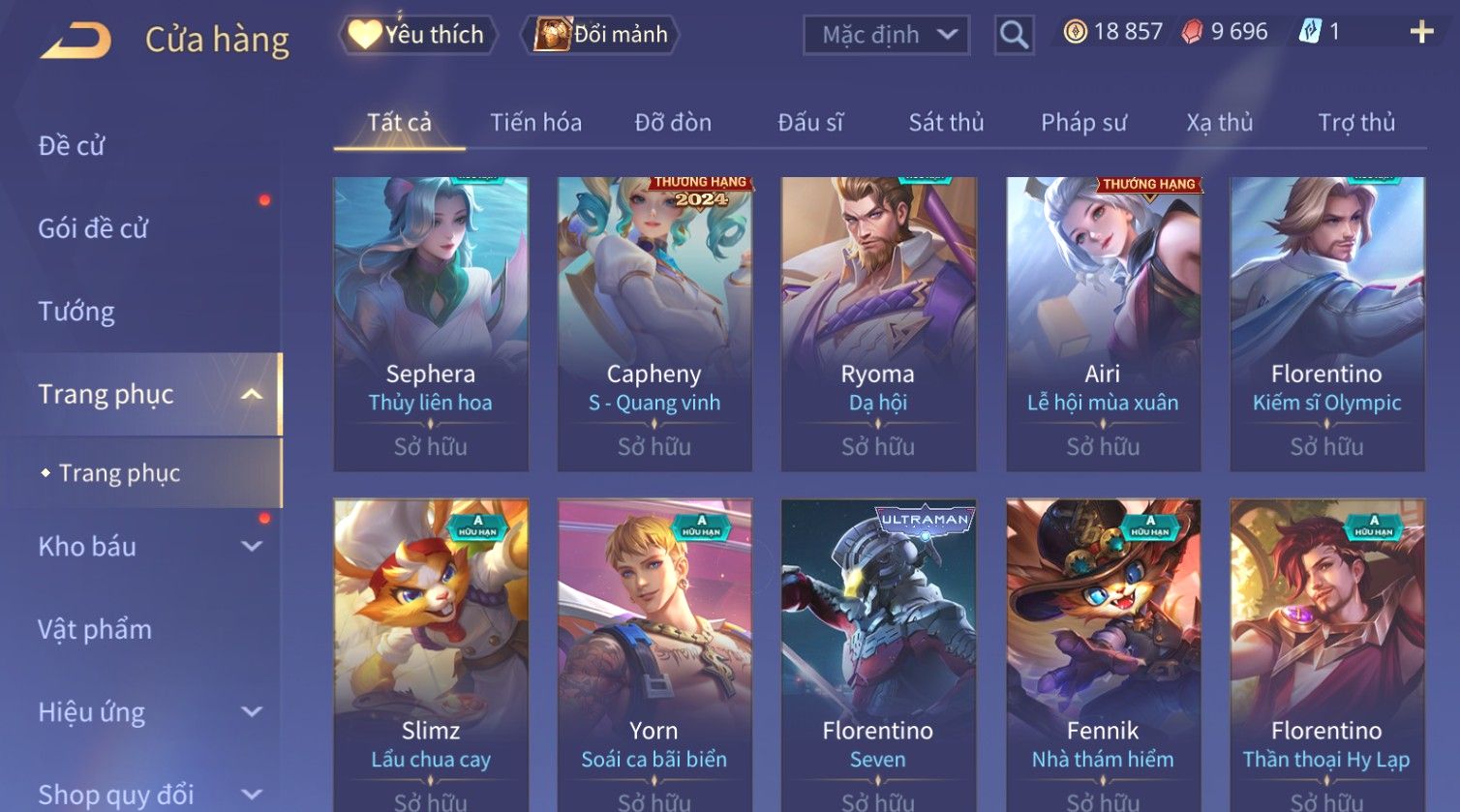Open the Capheny S - Quang vinh skin card
Viewport: 1460px width, 812px height.
(654, 323)
